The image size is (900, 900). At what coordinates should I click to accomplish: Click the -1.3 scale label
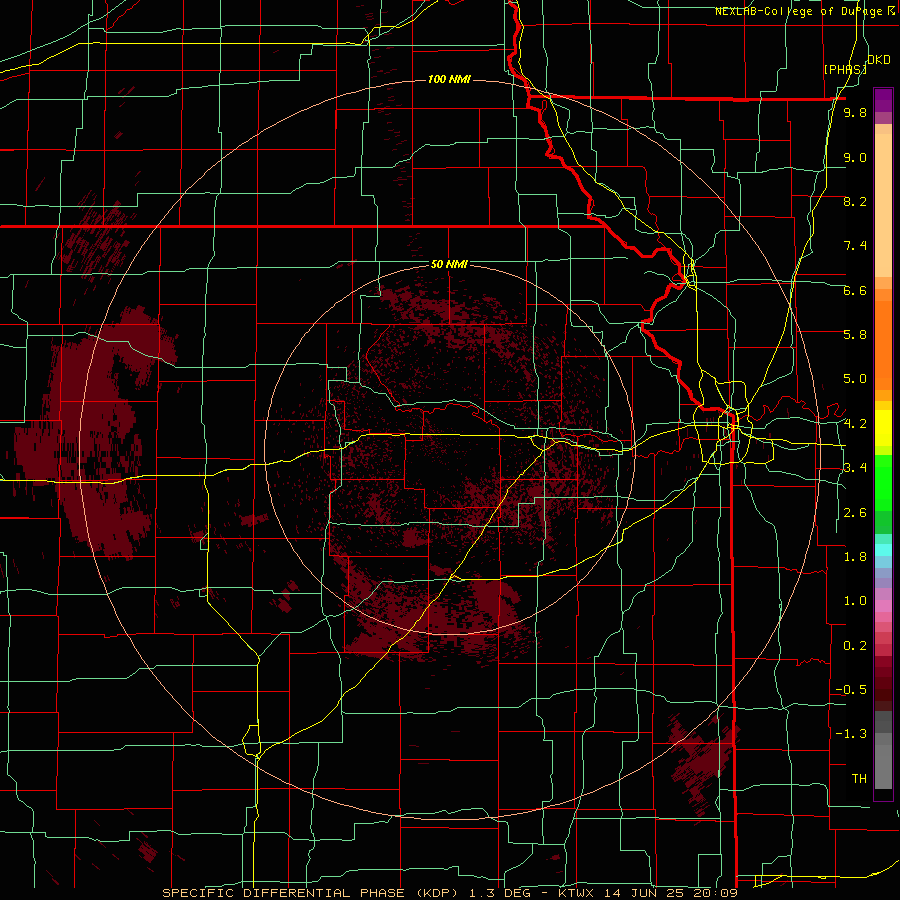tap(851, 734)
